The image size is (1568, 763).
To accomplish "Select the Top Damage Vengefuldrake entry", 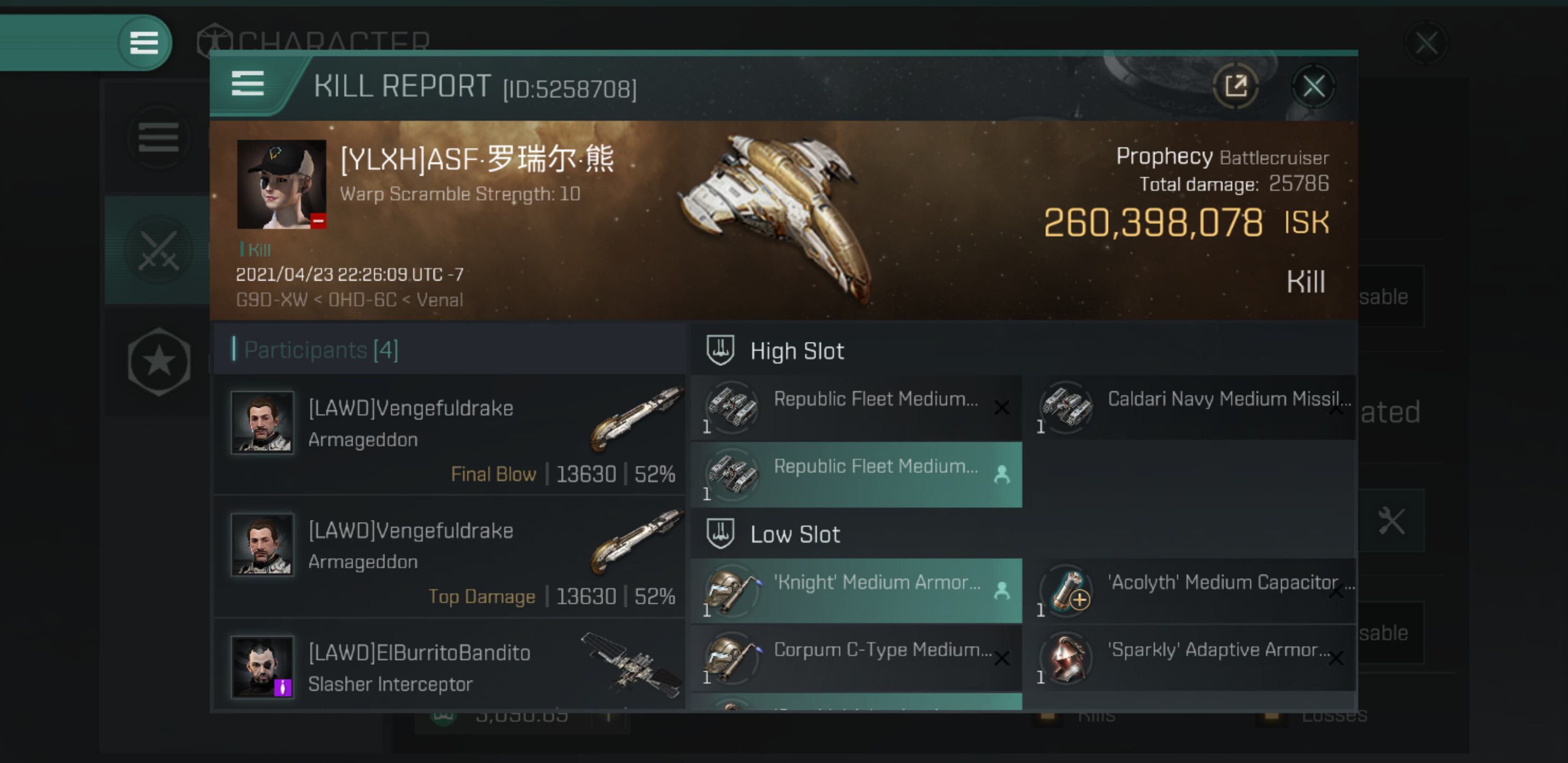I will point(449,557).
